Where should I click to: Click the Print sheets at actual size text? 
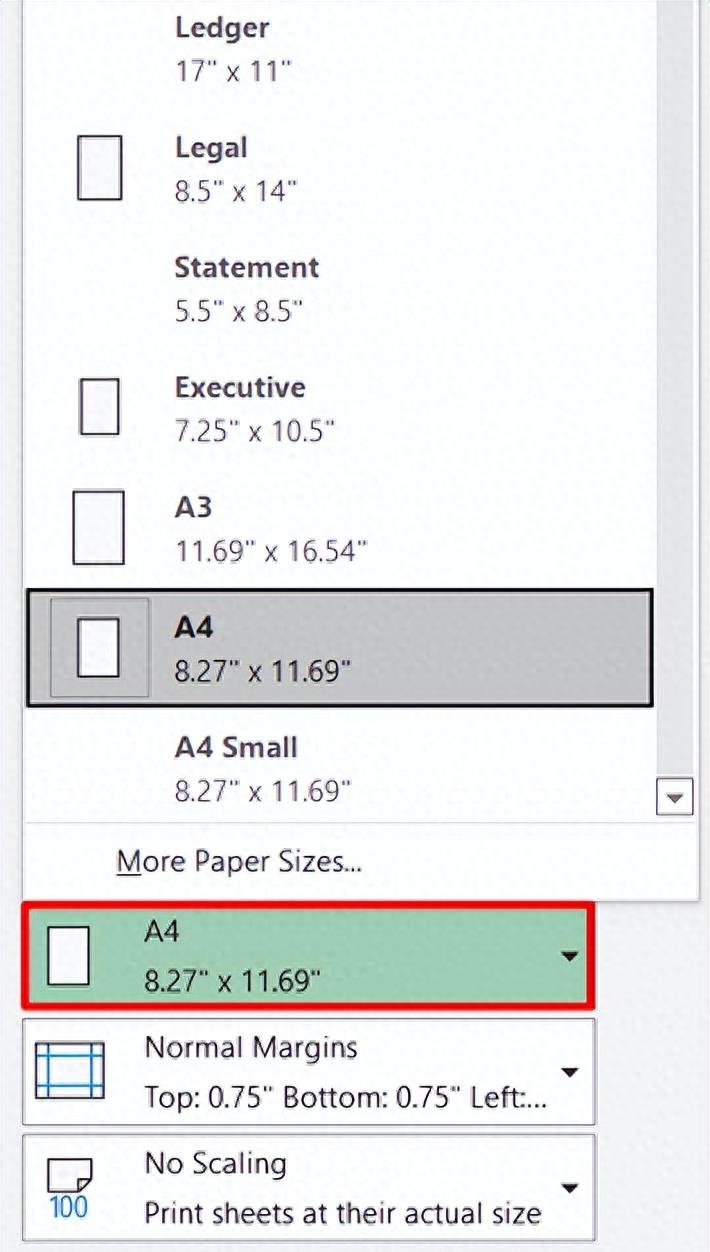tap(342, 1213)
